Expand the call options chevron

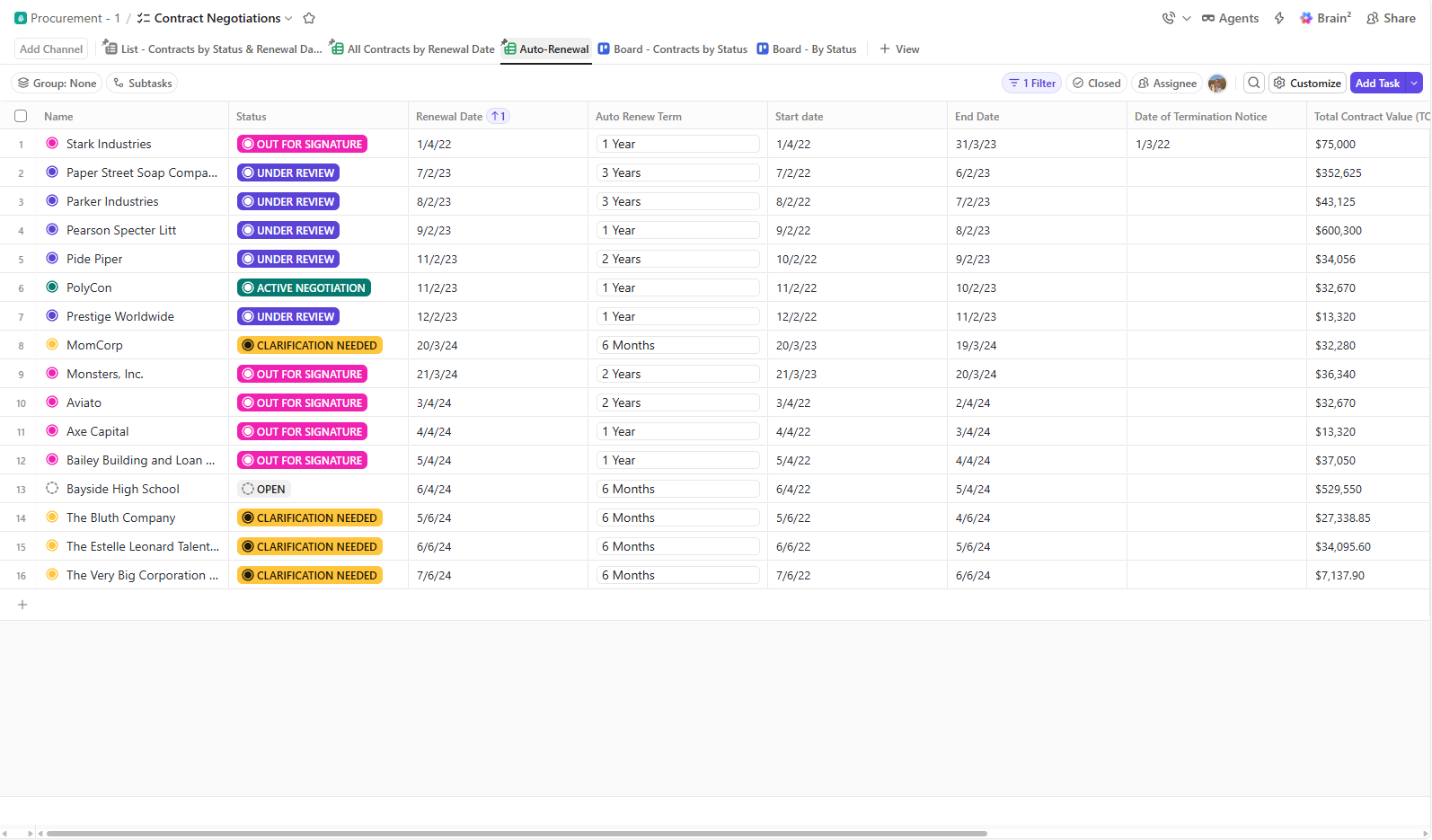1187,19
